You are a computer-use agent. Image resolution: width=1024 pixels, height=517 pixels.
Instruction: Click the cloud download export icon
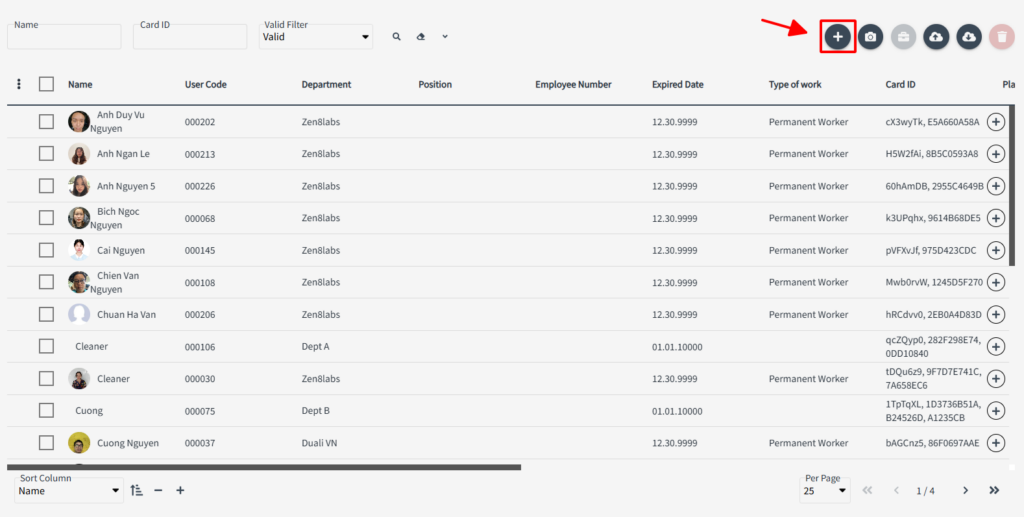coord(968,37)
